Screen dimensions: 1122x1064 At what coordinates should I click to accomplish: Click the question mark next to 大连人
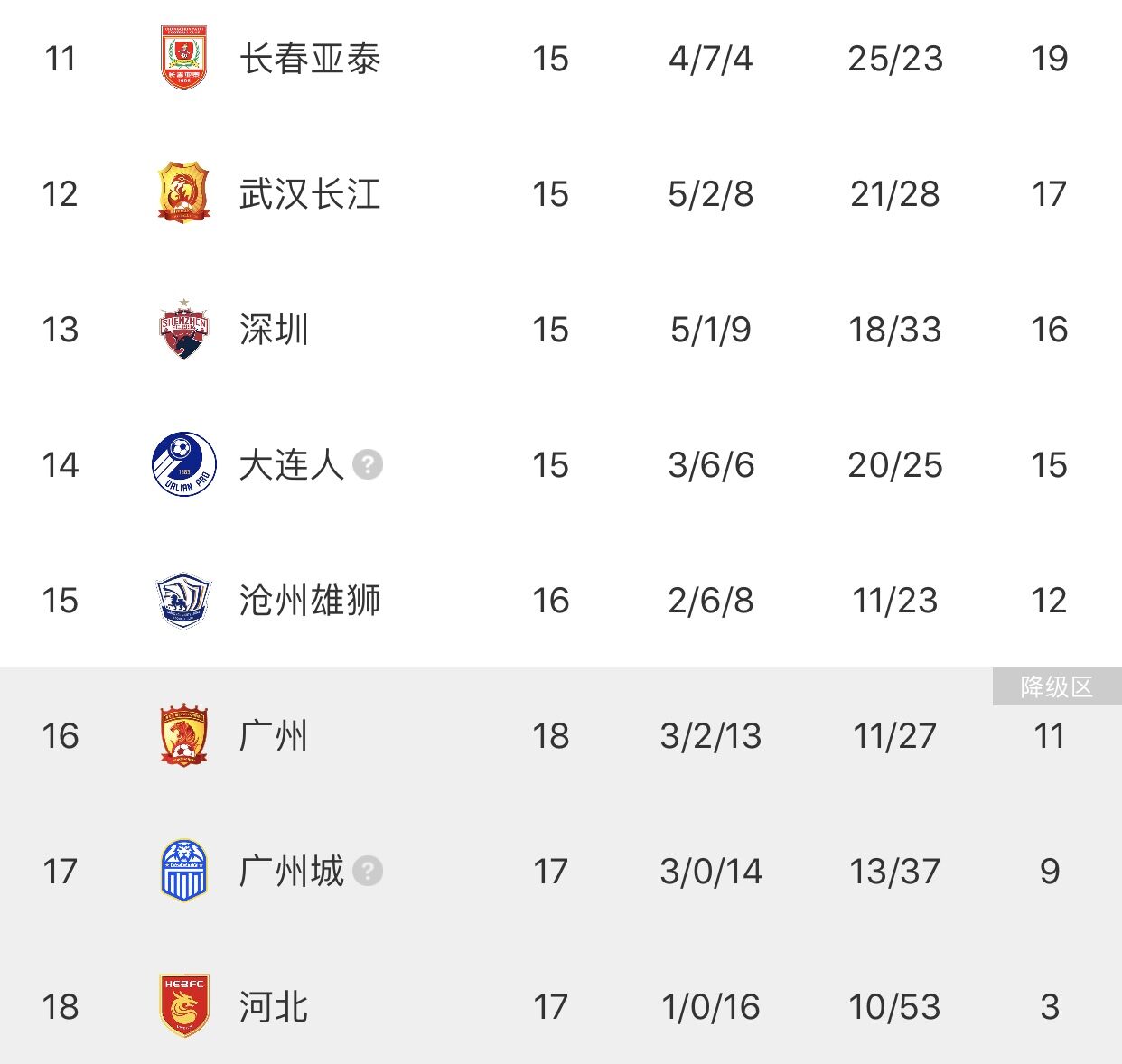coord(368,464)
